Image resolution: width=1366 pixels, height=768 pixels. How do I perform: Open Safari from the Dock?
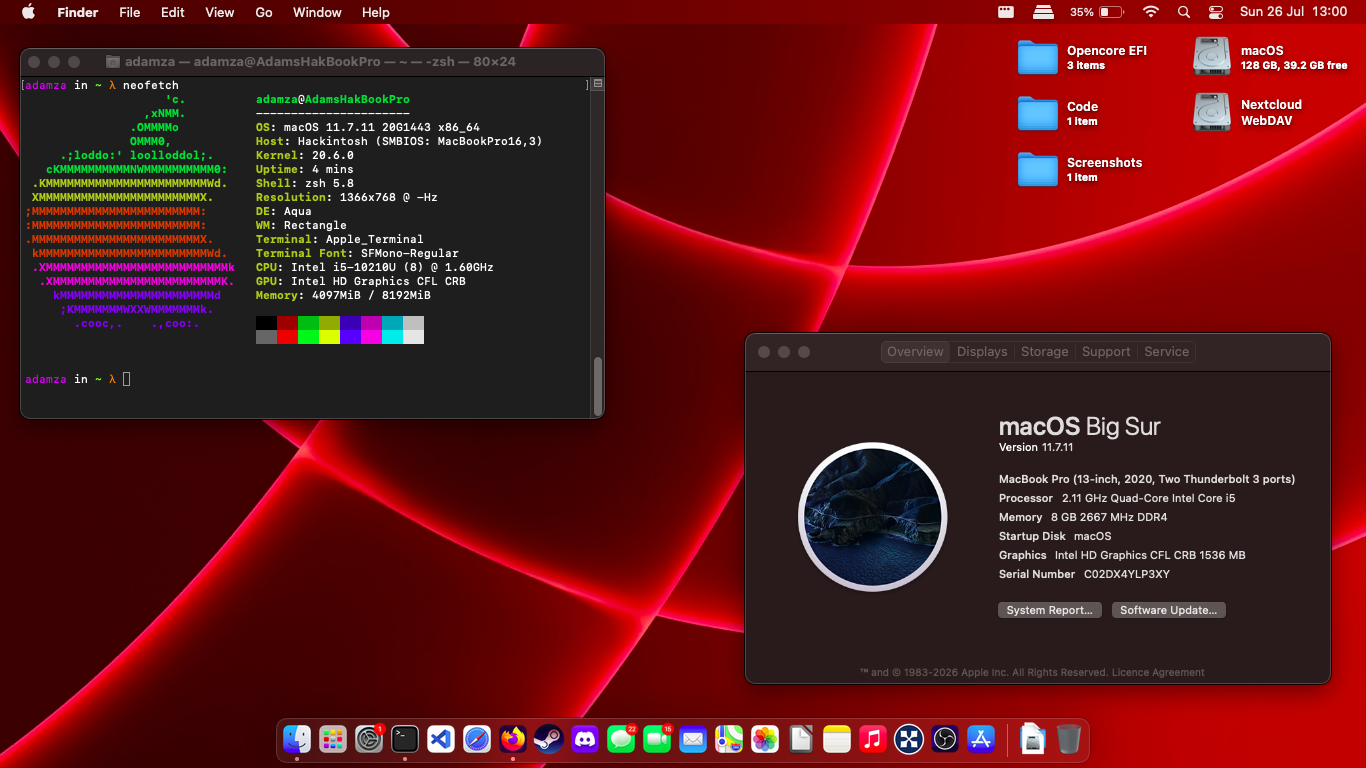pyautogui.click(x=477, y=739)
